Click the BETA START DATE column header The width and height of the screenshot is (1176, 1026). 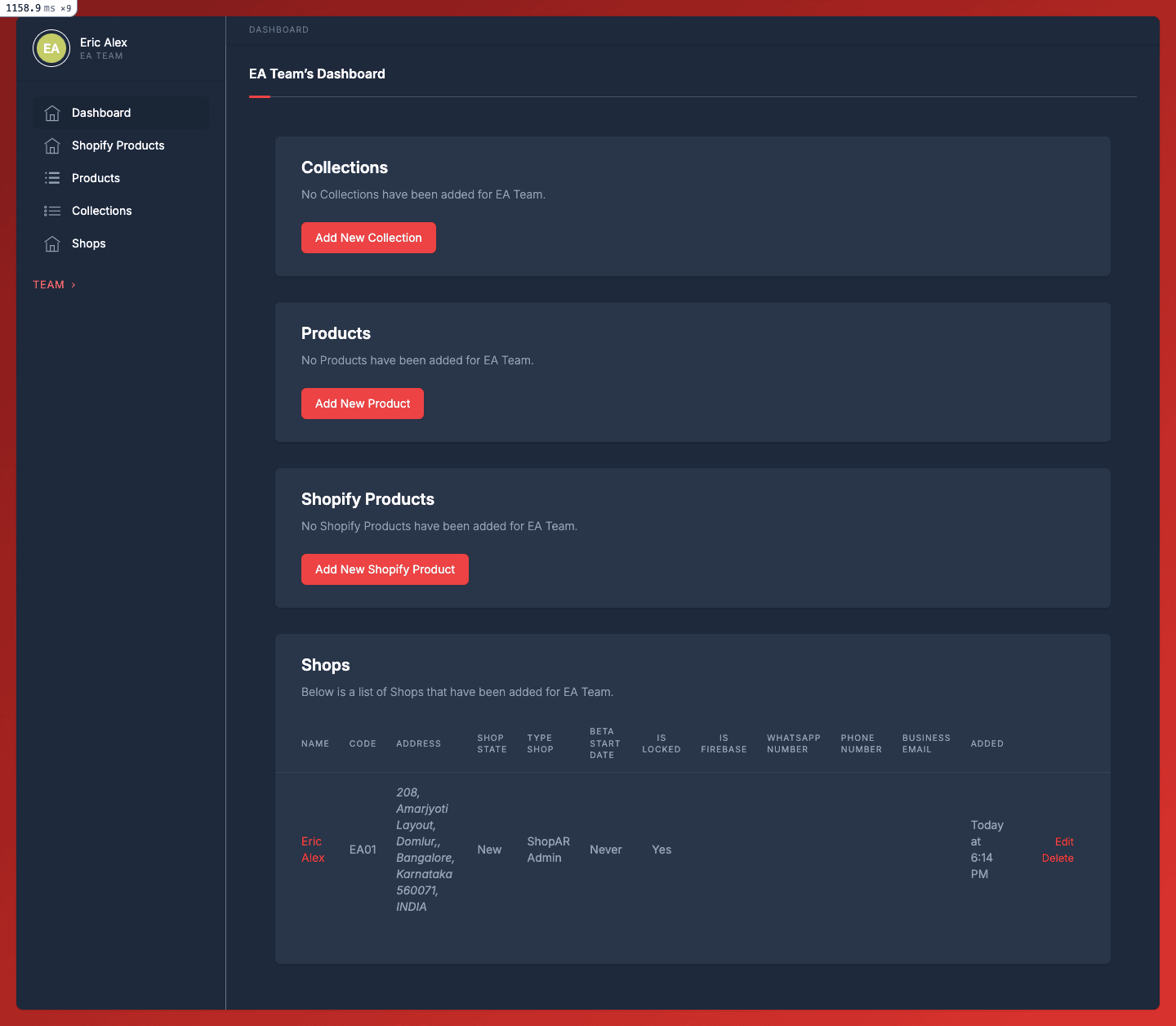pyautogui.click(x=605, y=743)
